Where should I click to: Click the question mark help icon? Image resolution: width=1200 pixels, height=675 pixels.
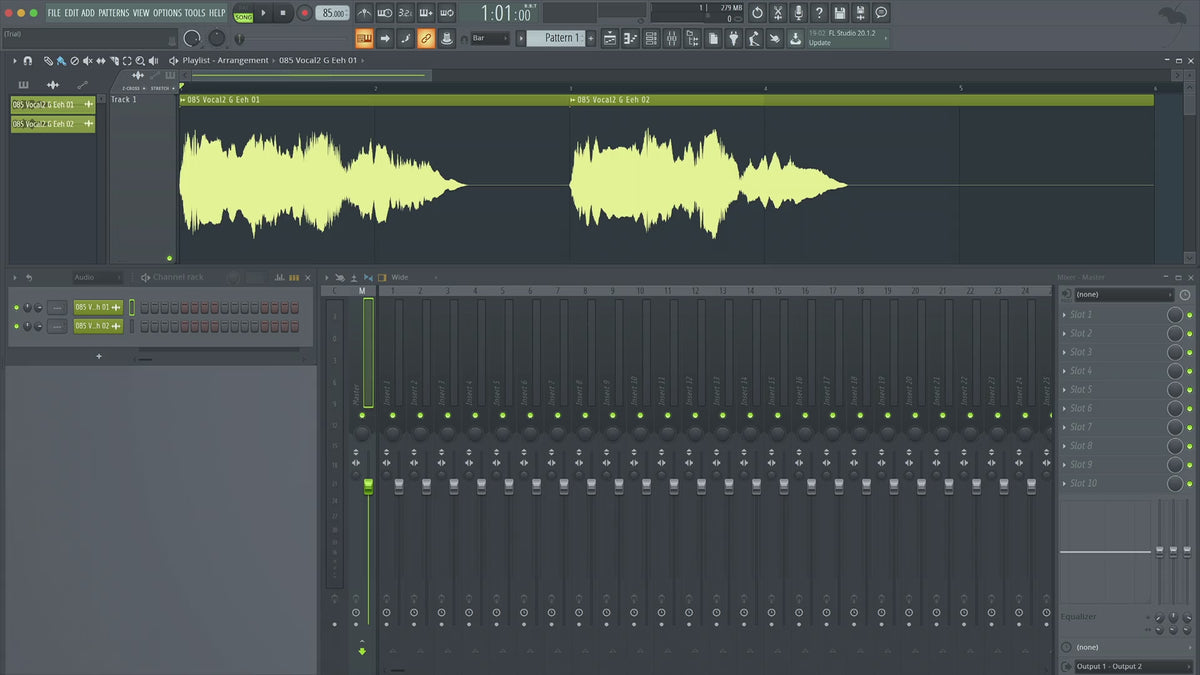pyautogui.click(x=819, y=13)
